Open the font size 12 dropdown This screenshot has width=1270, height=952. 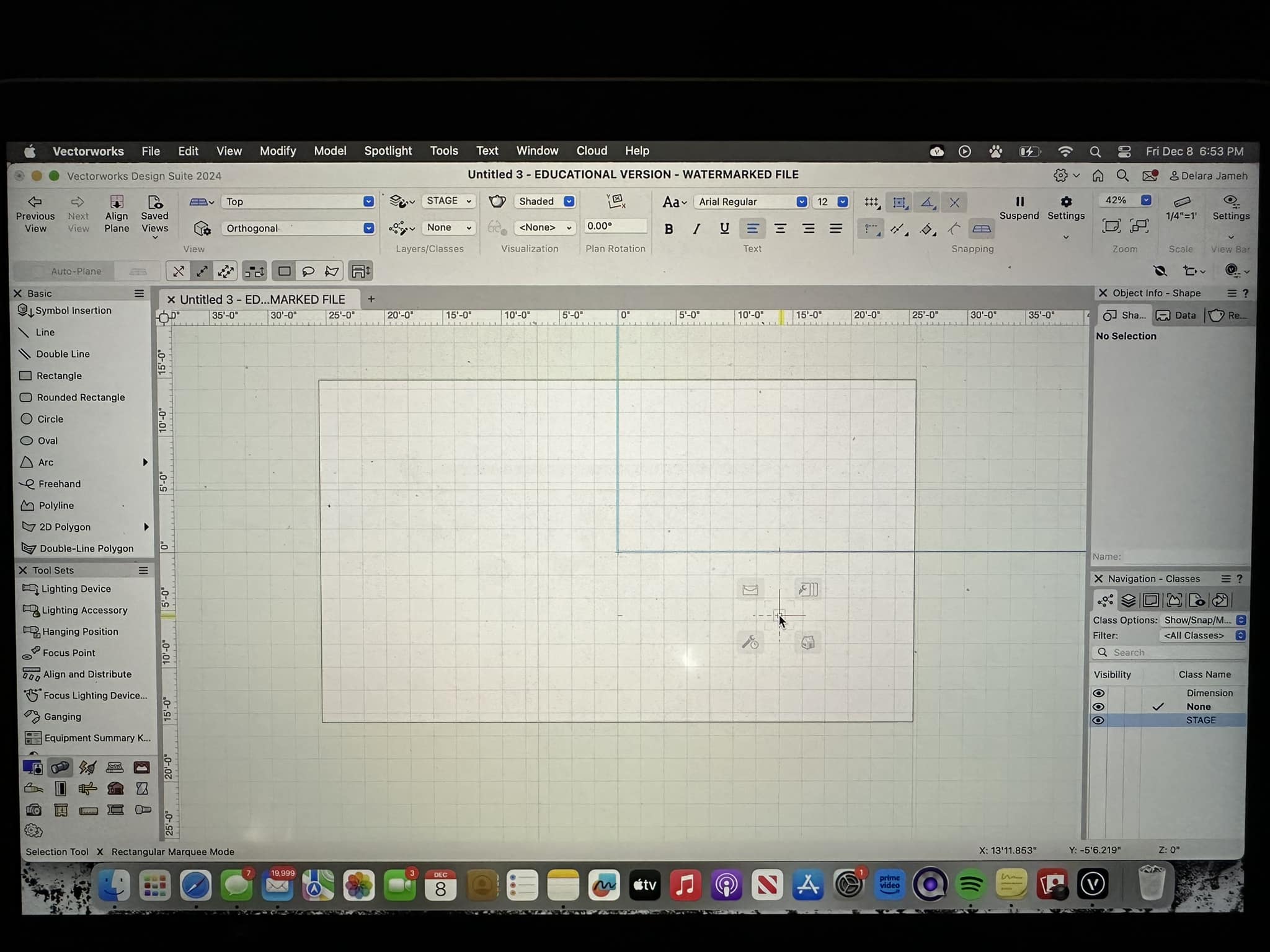pos(831,201)
